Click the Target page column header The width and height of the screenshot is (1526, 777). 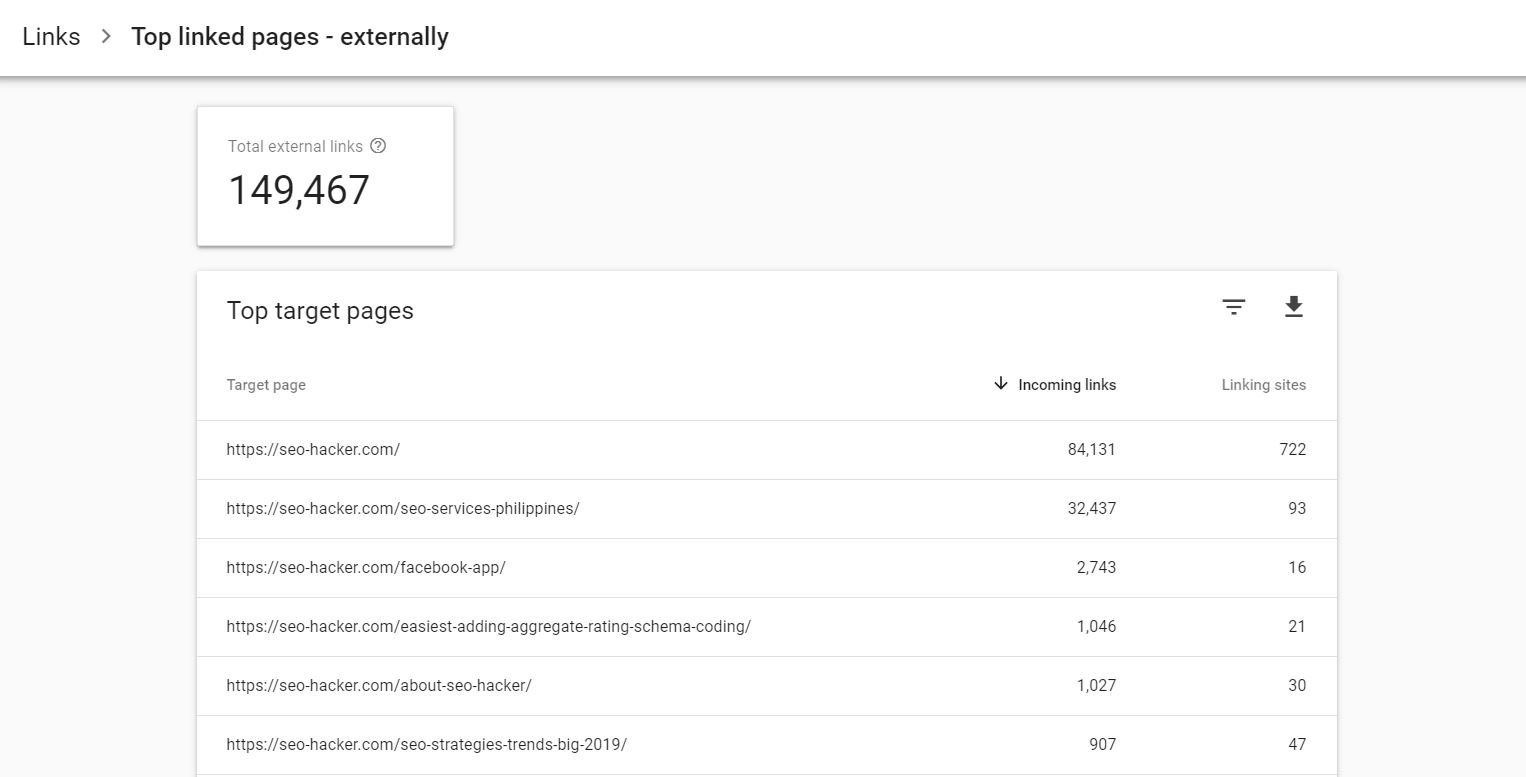(266, 385)
